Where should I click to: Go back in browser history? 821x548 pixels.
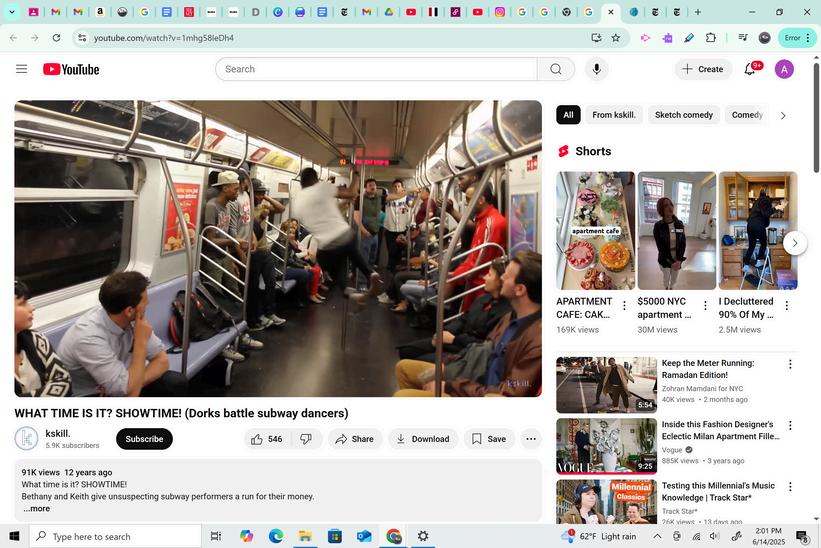[x=14, y=38]
